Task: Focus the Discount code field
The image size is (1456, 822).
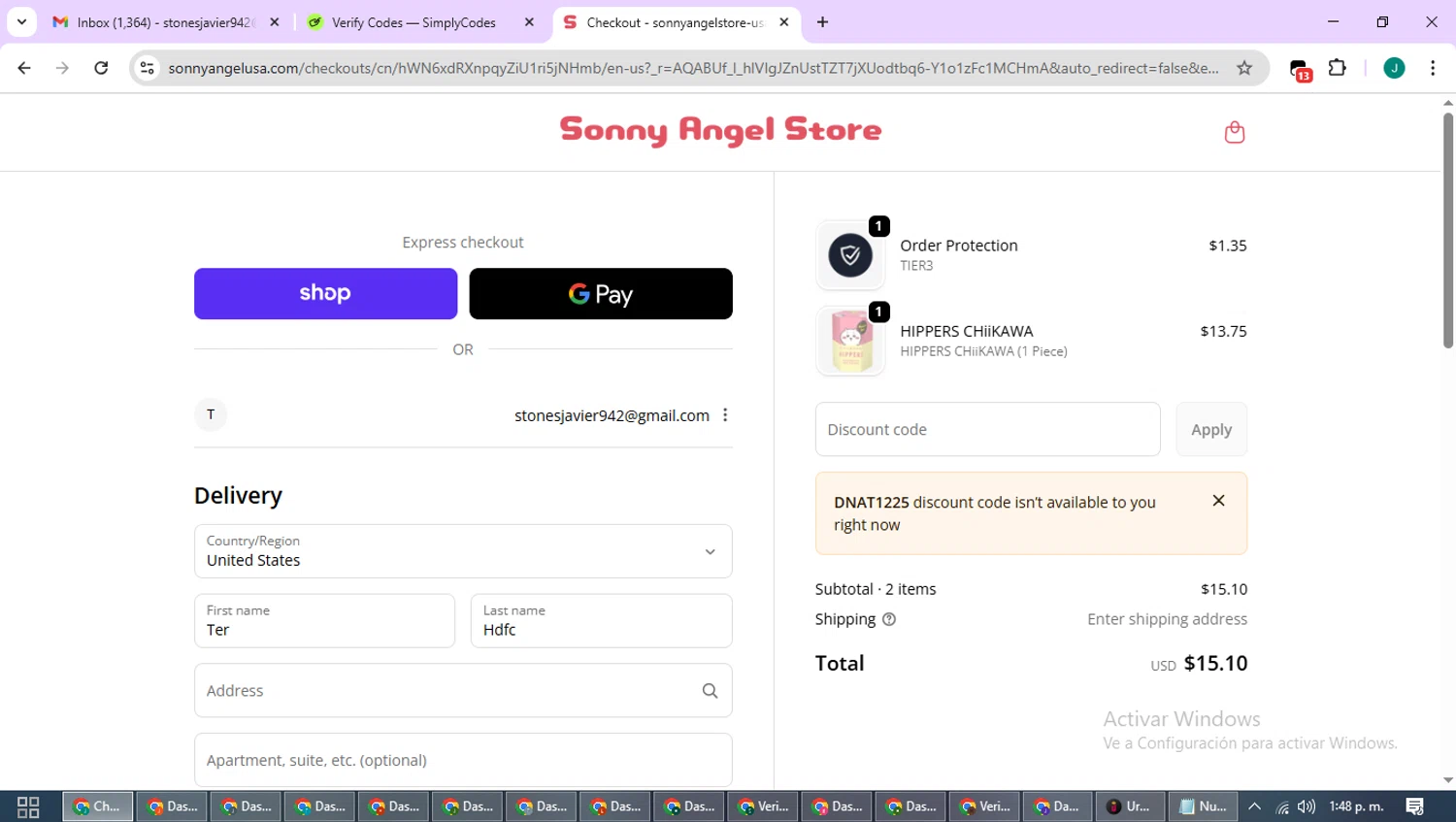Action: (988, 429)
